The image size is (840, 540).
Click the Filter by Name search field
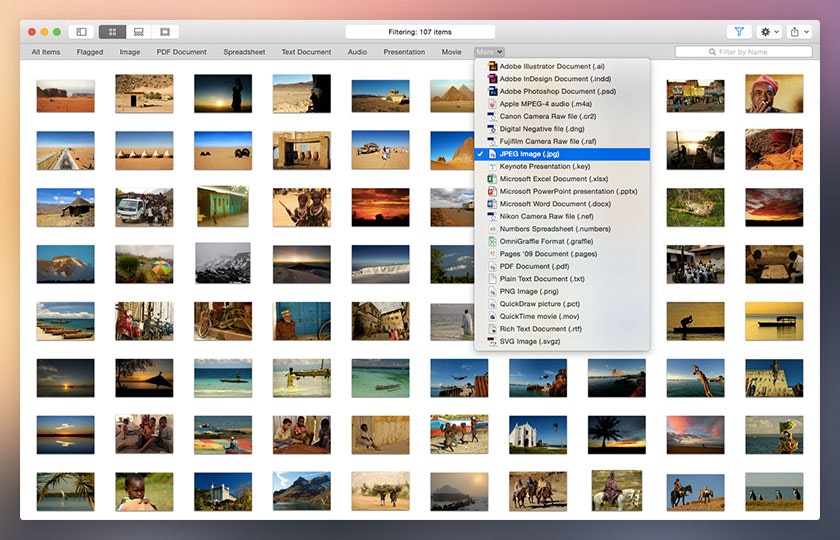coord(744,52)
